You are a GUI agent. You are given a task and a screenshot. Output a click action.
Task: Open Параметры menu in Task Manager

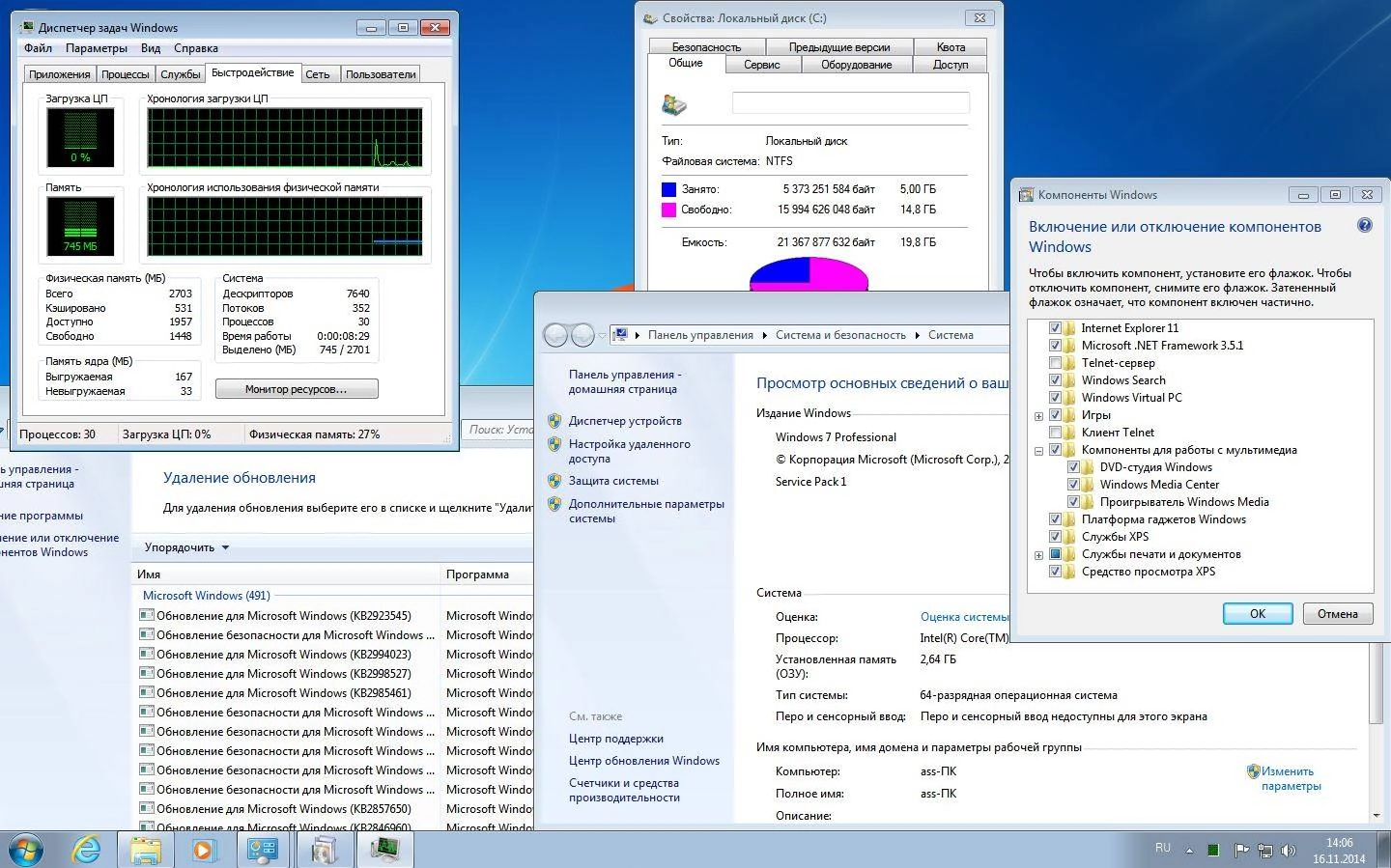click(96, 48)
